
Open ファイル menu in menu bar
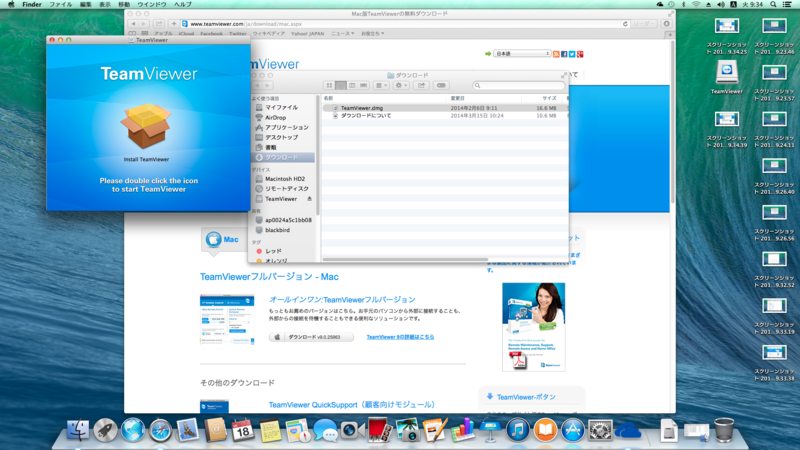coord(60,5)
